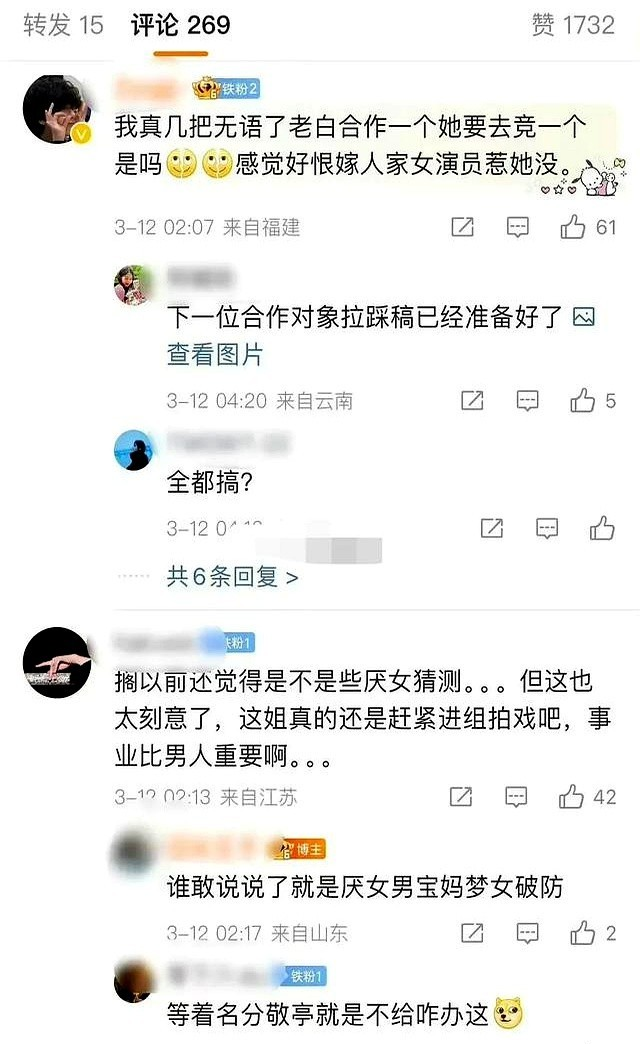Viewport: 640px width, 1044px height.
Task: Share the 云南 reply
Action: [472, 400]
